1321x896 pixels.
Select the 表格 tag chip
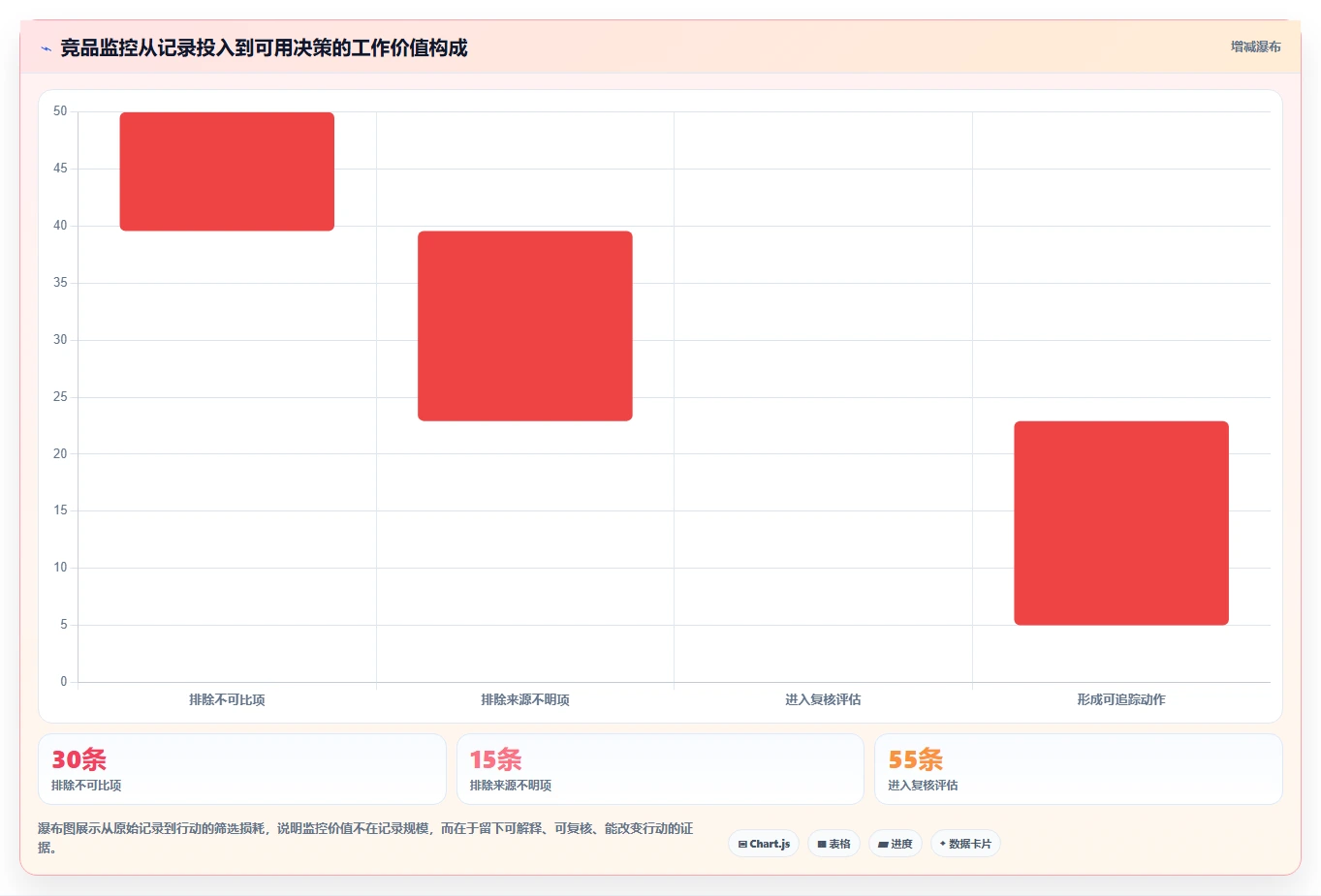point(833,844)
